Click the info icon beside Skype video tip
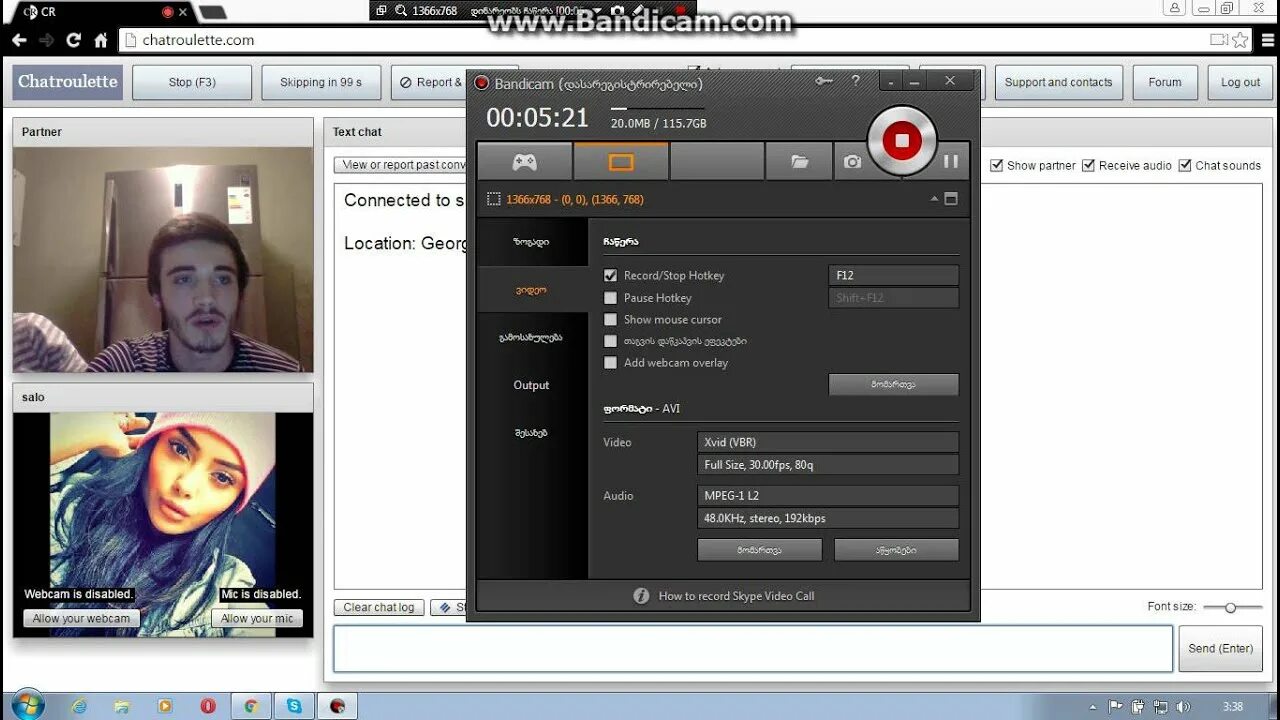1280x720 pixels. (642, 596)
